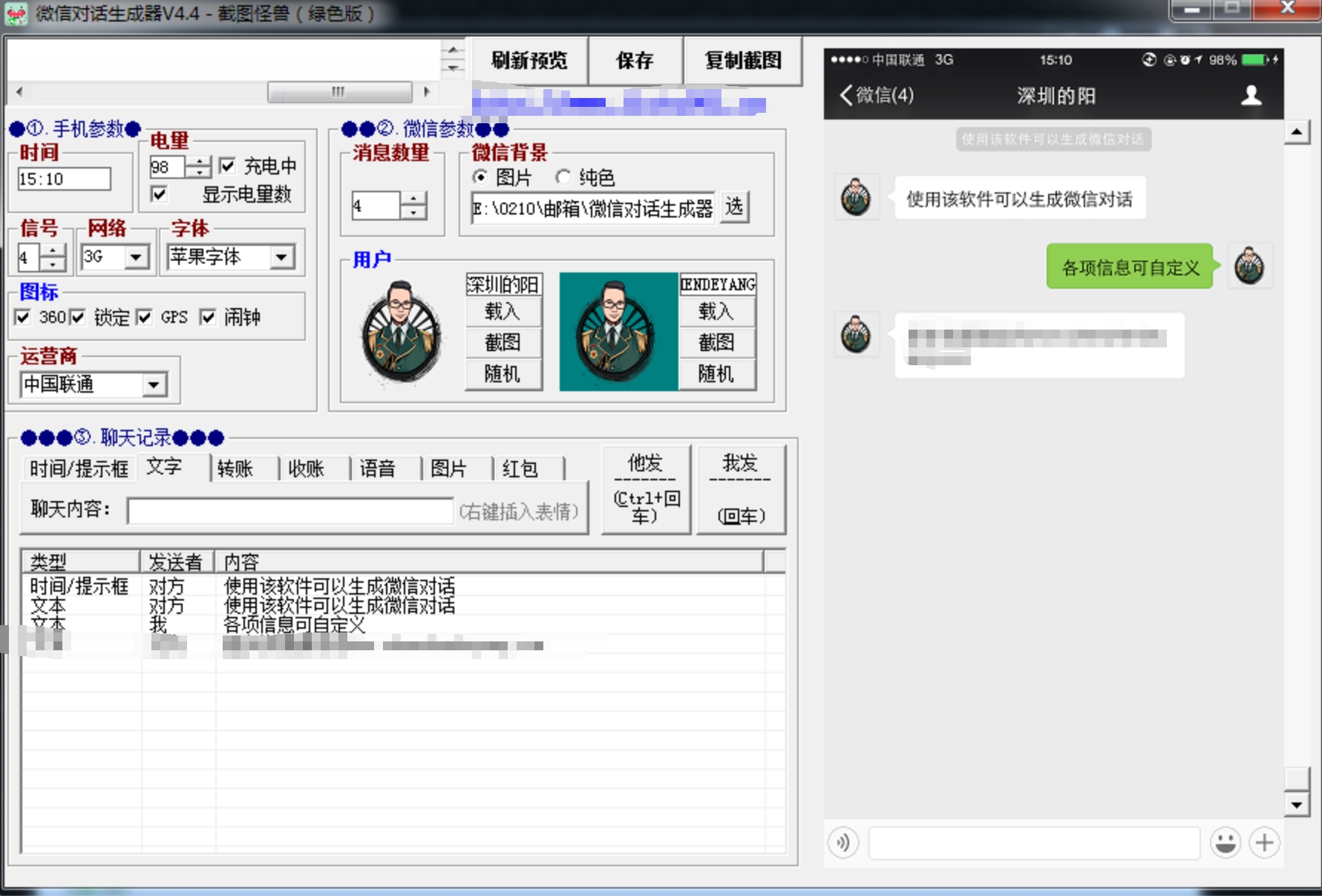Screen dimensions: 1322x896
Task: Switch to the 语音 tab
Action: 378,468
